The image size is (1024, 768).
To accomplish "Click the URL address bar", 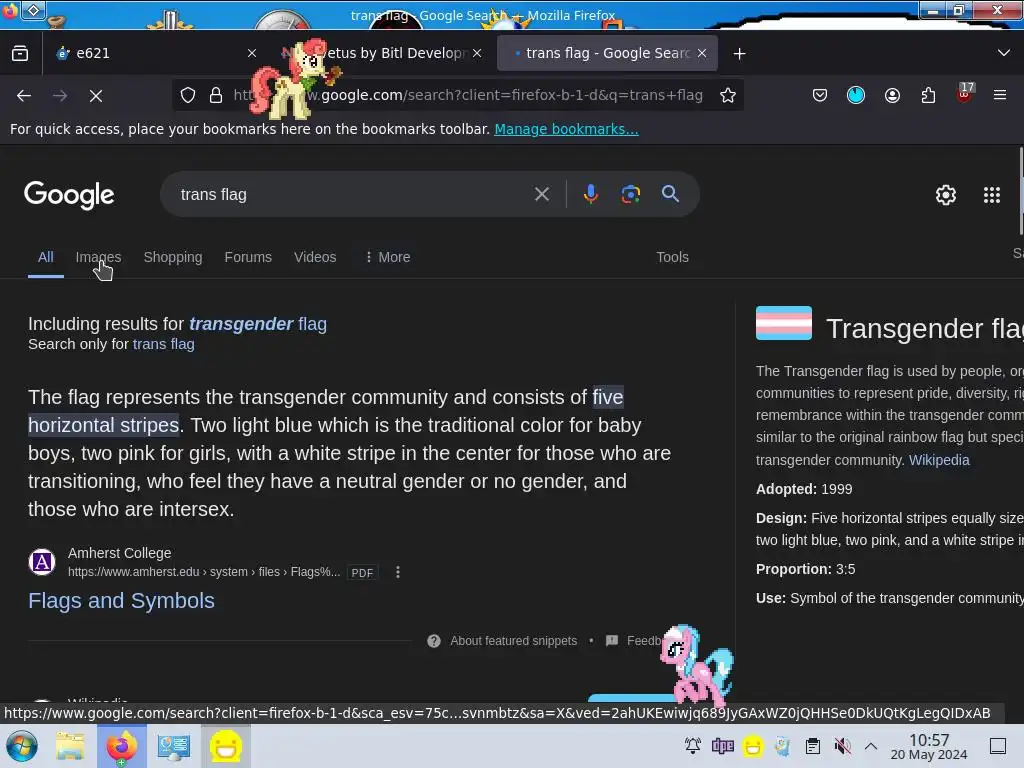I will point(467,95).
